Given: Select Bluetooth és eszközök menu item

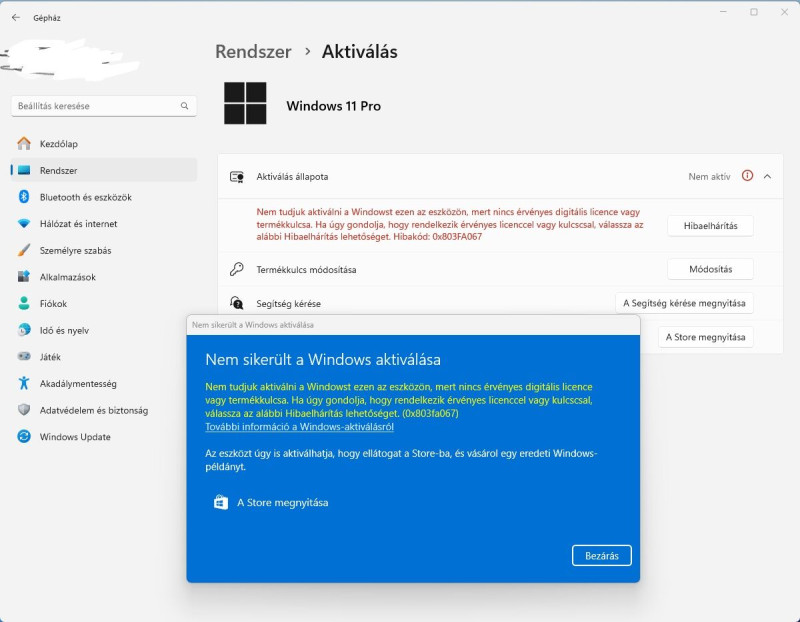Looking at the screenshot, I should click(104, 197).
